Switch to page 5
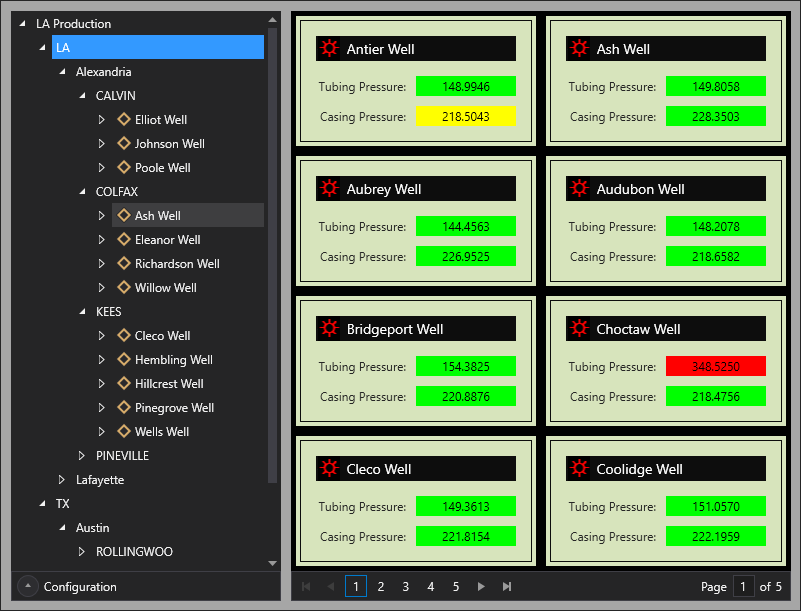Viewport: 801px width, 611px height. (456, 586)
